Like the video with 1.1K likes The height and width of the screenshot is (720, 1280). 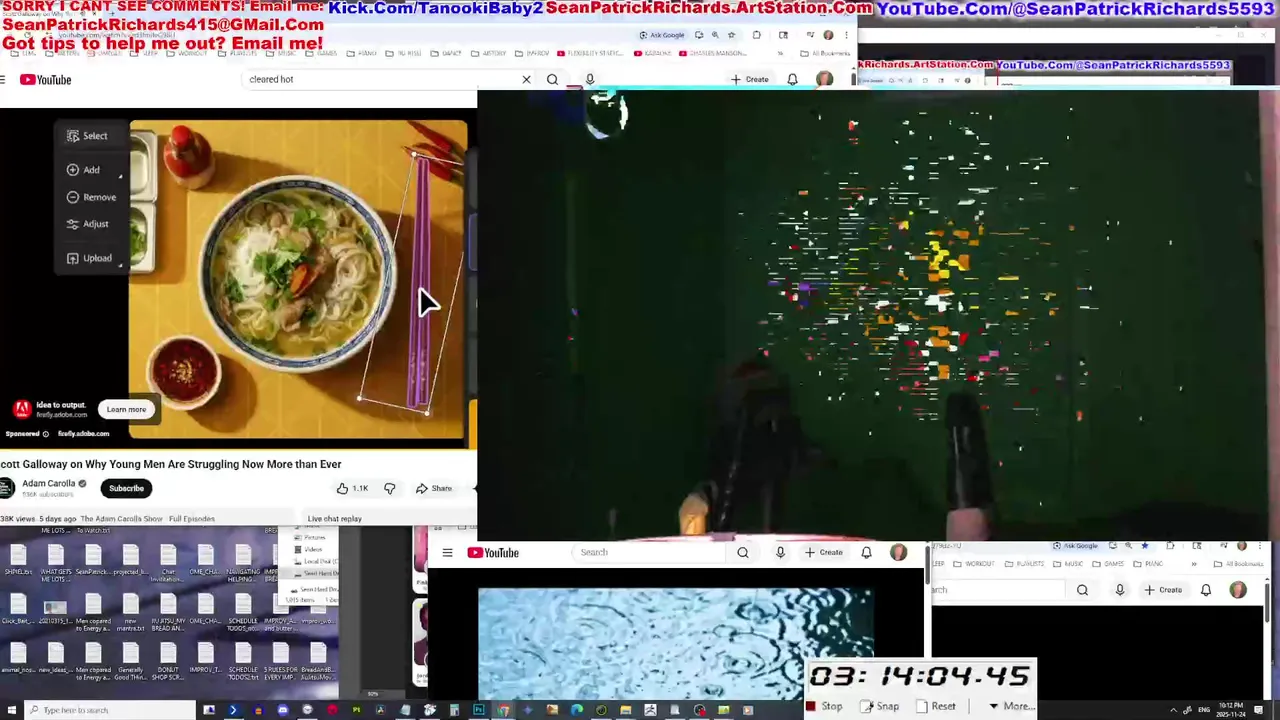click(x=352, y=488)
